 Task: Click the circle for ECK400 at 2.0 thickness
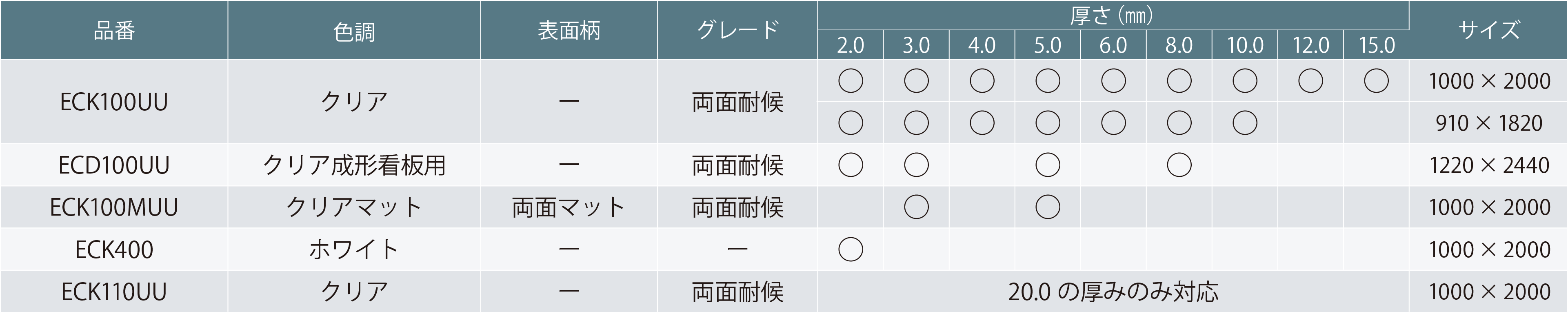point(851,249)
